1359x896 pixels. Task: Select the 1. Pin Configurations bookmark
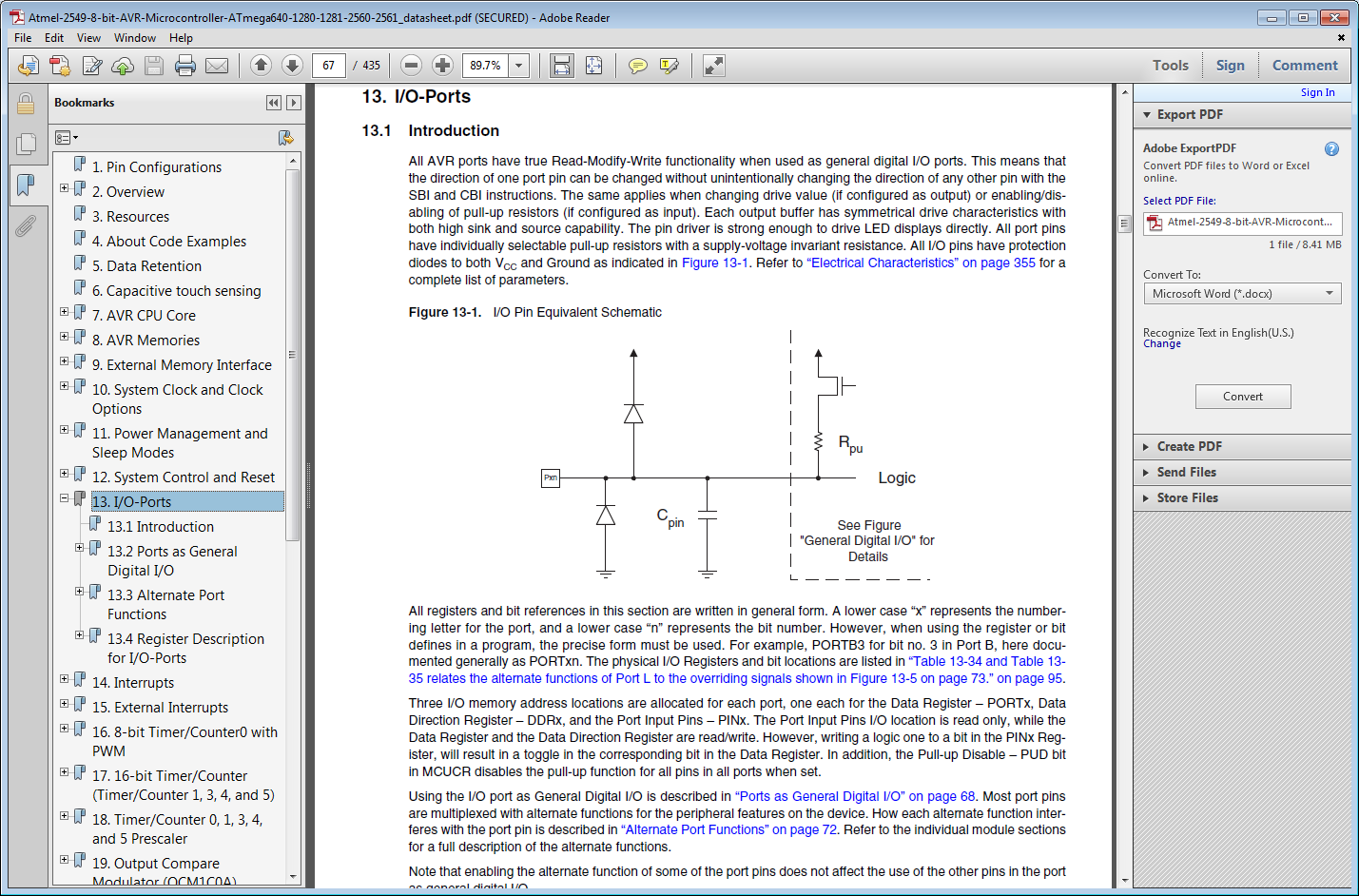tap(157, 167)
